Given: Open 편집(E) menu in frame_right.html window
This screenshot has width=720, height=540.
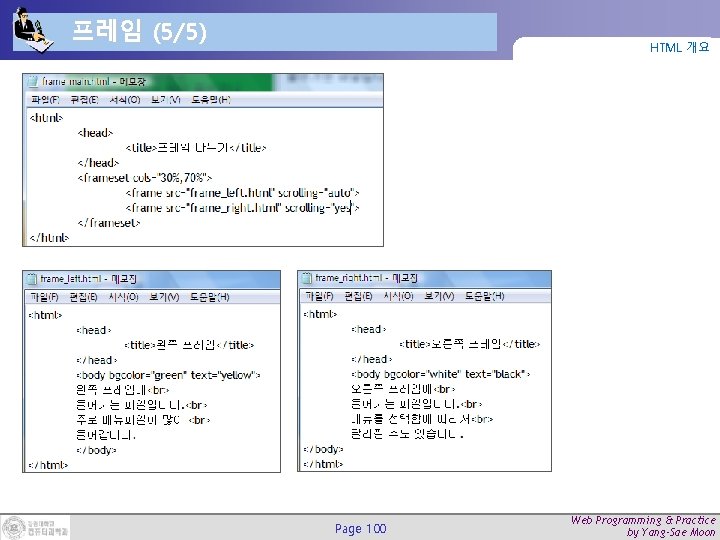Looking at the screenshot, I should 359,296.
